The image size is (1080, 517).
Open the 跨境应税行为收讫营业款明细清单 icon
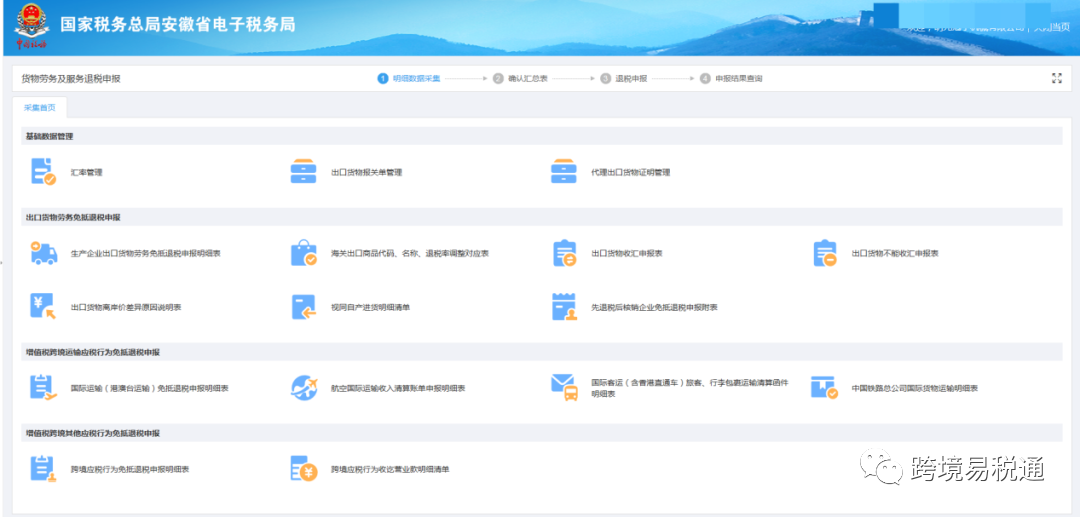click(x=303, y=468)
